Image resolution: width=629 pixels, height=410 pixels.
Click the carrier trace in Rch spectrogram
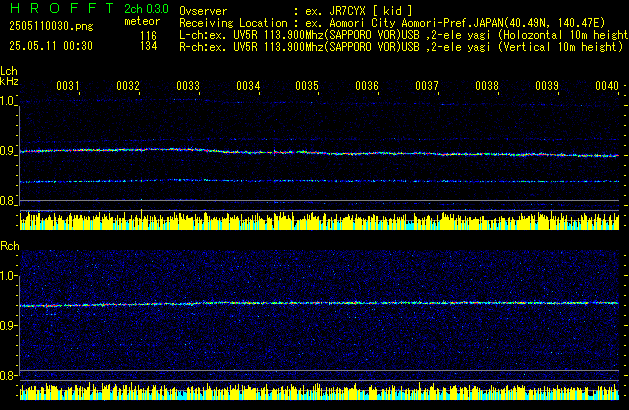319,304
